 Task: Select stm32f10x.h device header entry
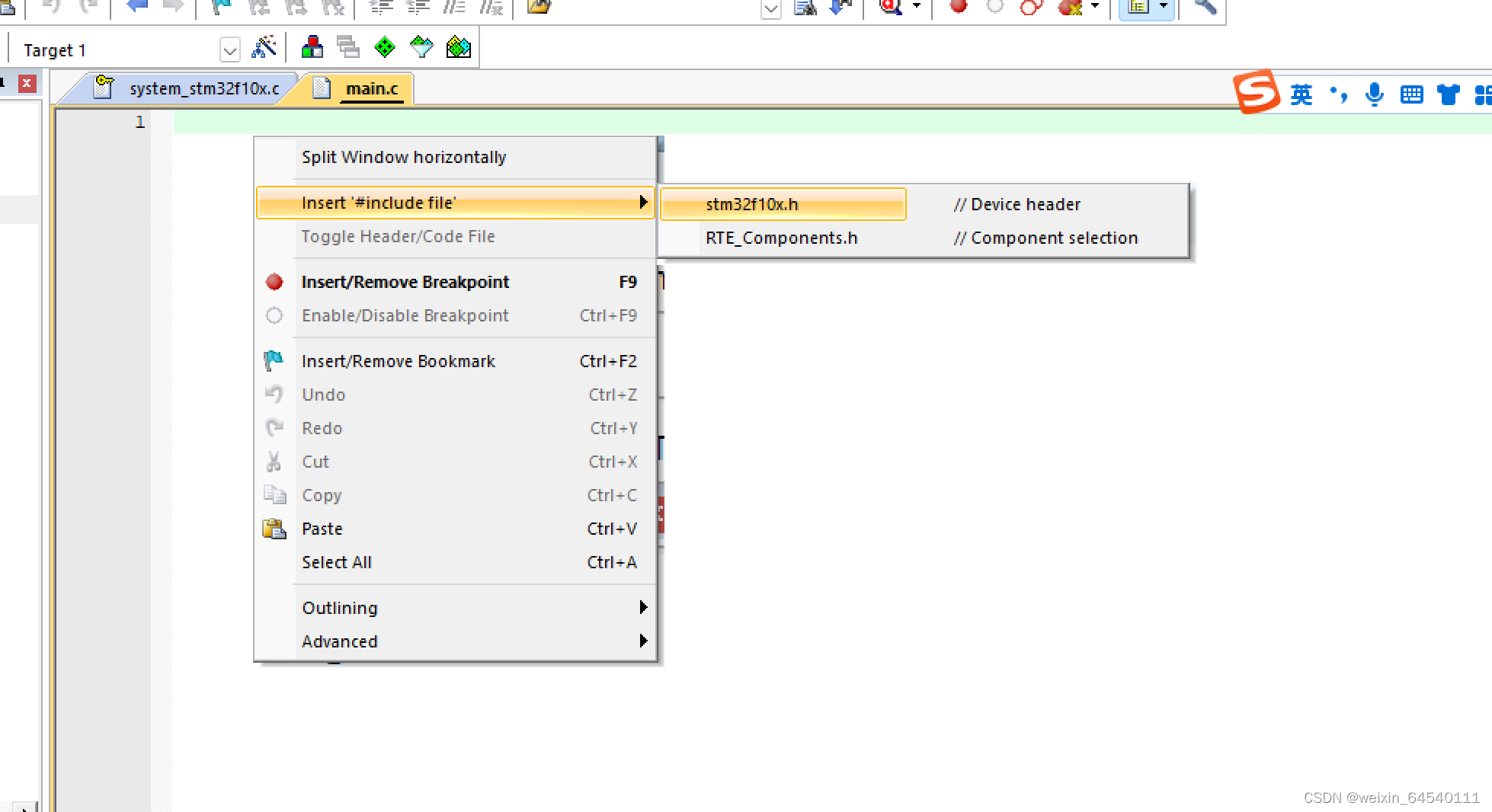[x=752, y=203]
